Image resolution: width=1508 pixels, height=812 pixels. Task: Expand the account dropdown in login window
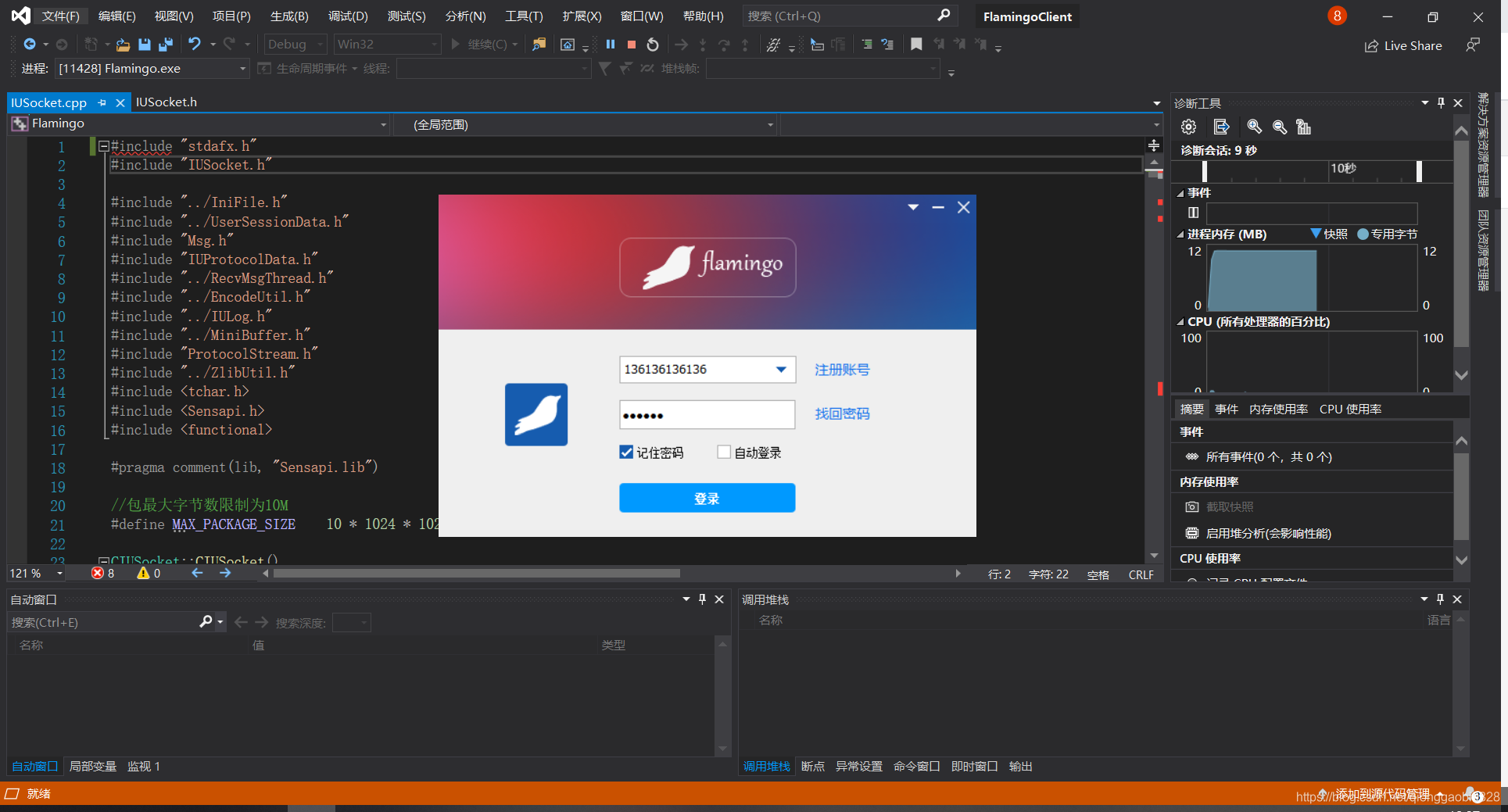pyautogui.click(x=781, y=370)
